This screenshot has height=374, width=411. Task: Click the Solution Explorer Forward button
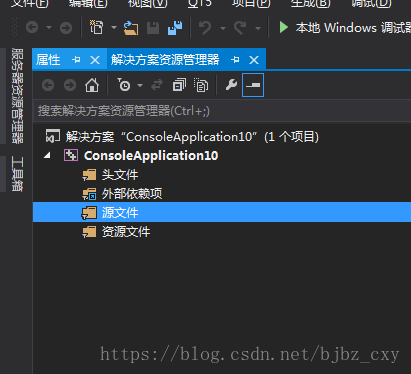(x=70, y=85)
